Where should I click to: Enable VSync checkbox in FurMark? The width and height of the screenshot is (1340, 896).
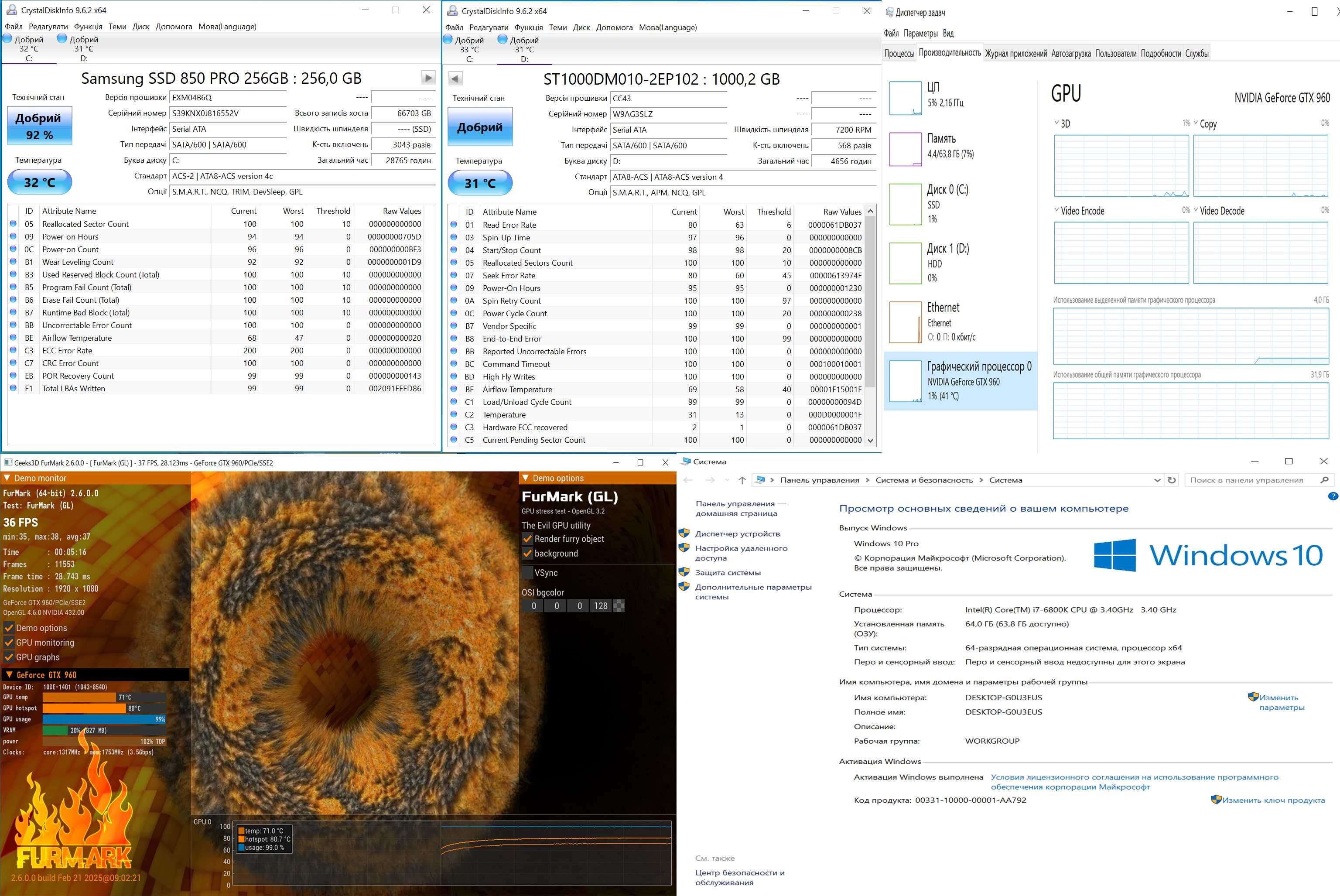click(x=527, y=573)
